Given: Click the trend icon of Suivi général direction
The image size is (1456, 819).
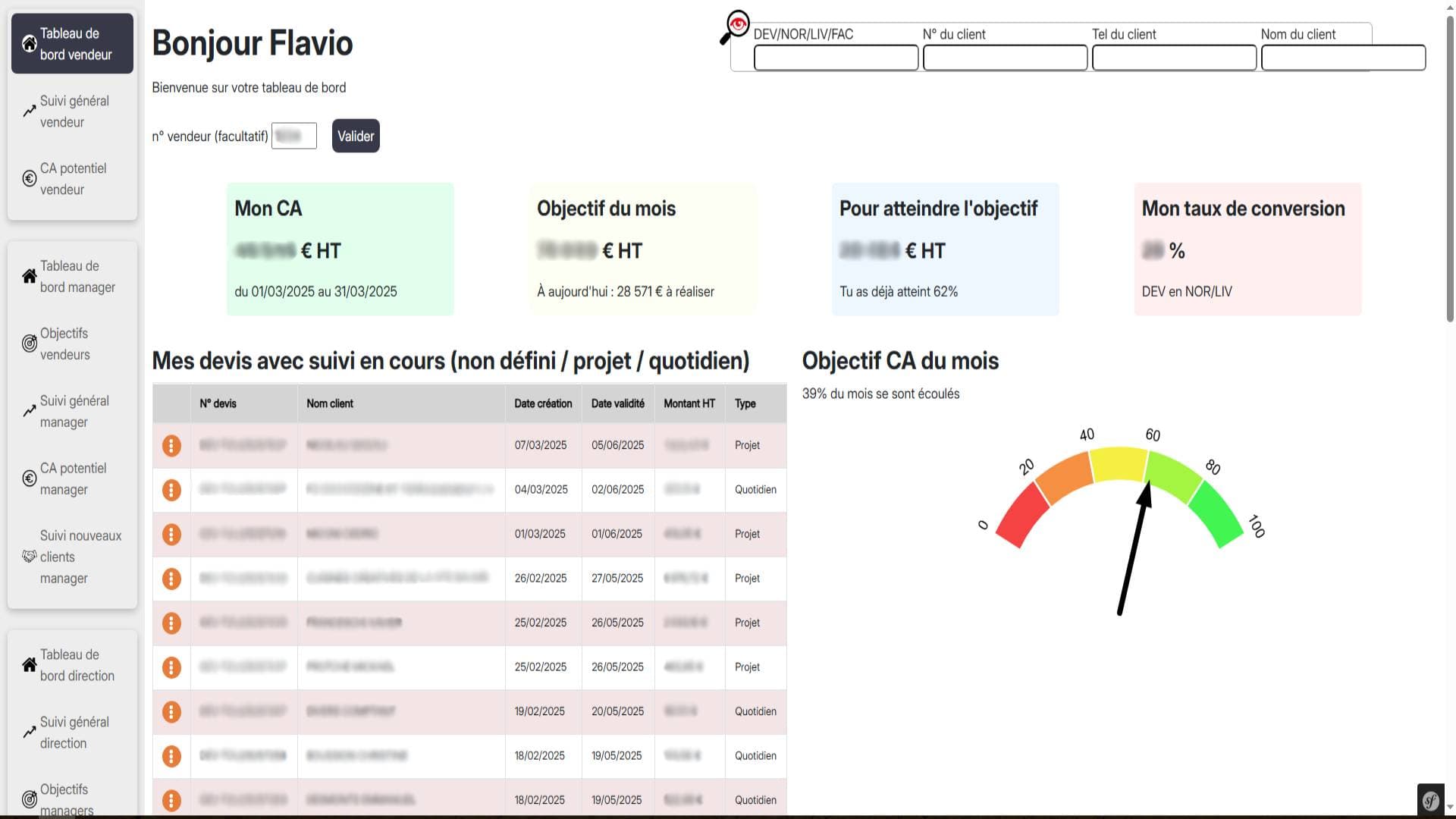Looking at the screenshot, I should [x=29, y=733].
